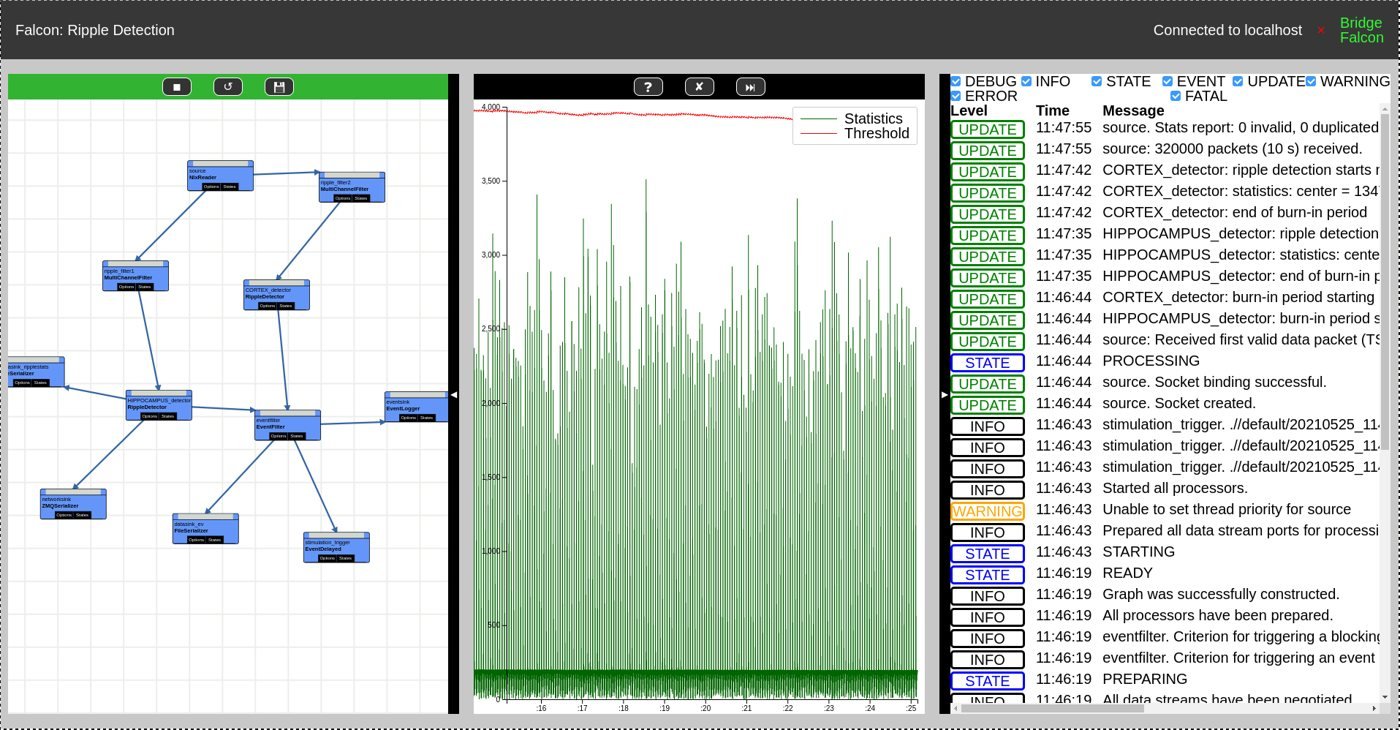This screenshot has width=1400, height=730.
Task: Uncheck the DEBUG log filter
Action: 956,81
